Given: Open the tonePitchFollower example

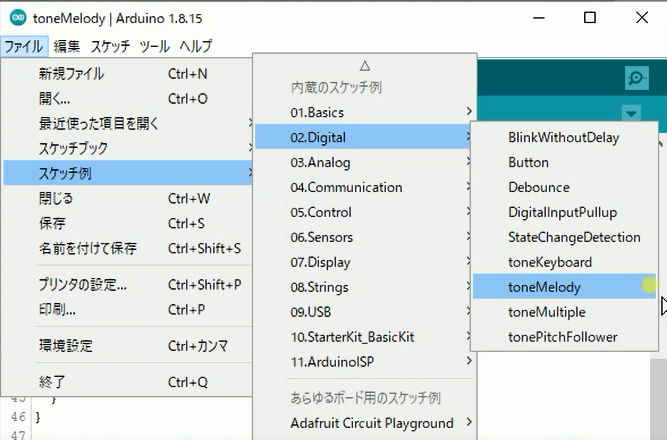Looking at the screenshot, I should [564, 337].
